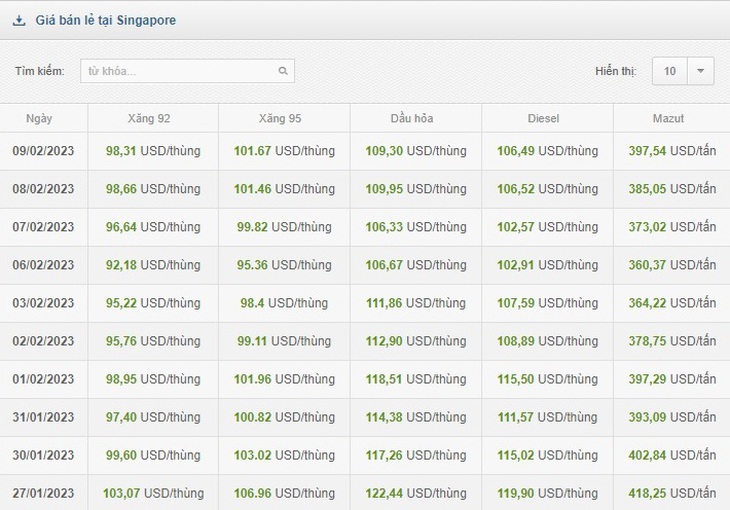Viewport: 730px width, 510px height.
Task: Click the Mazut price 418,25 USD/tấn
Action: coord(672,493)
